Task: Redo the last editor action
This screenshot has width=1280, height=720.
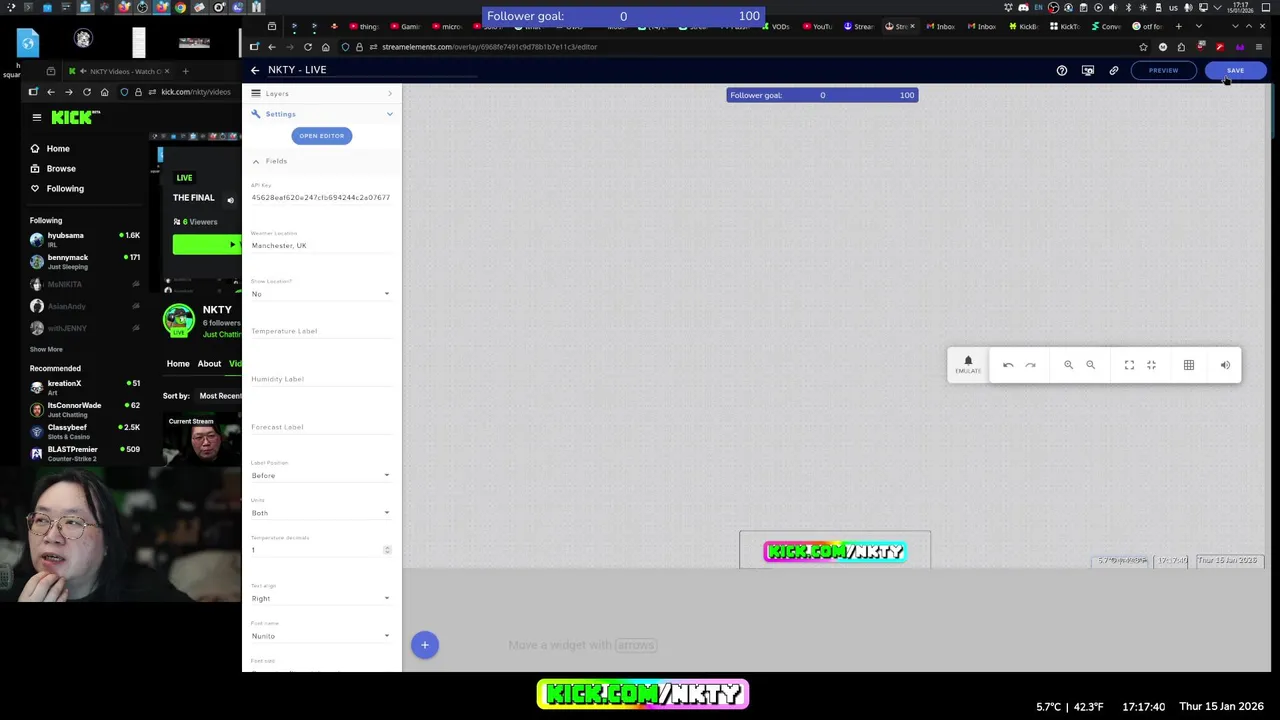Action: (1030, 365)
